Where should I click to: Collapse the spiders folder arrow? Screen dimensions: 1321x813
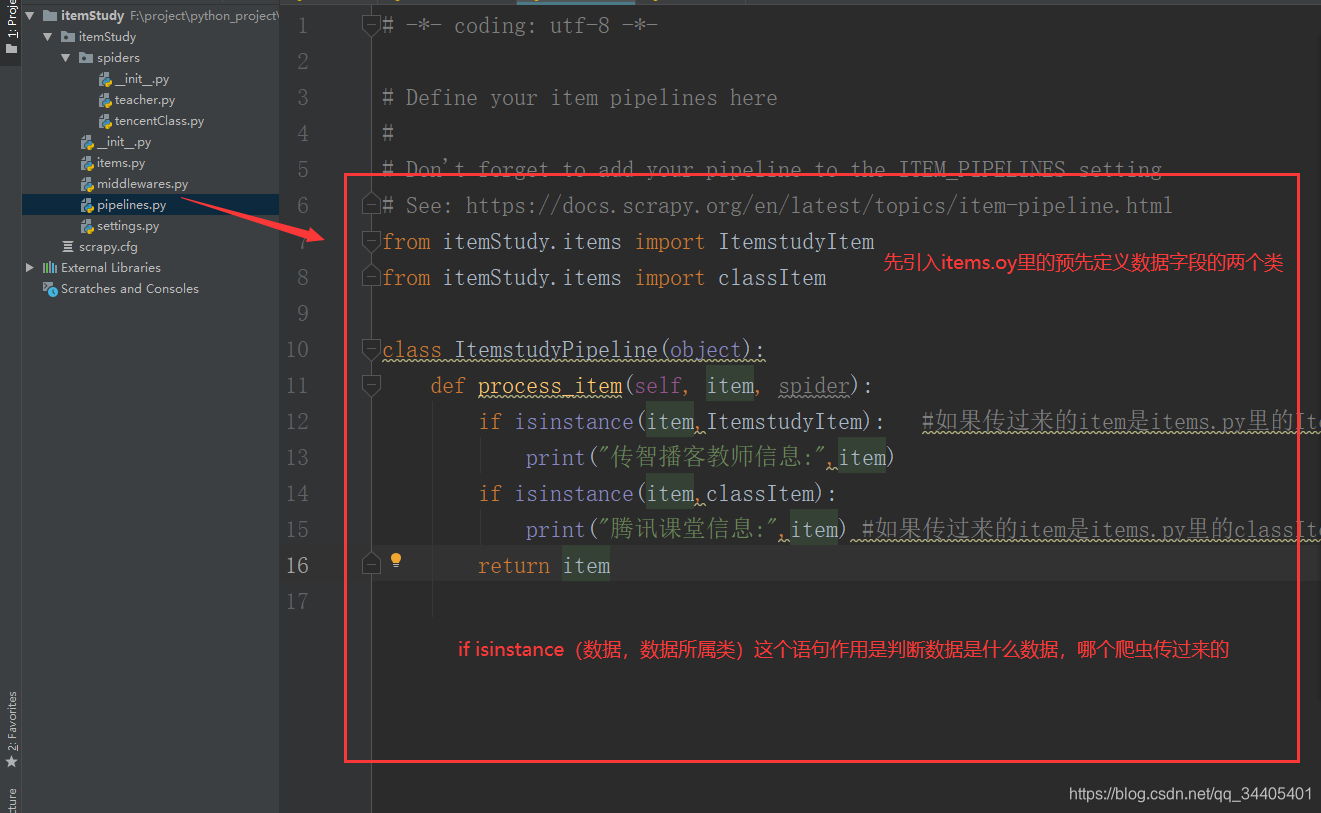tap(66, 58)
